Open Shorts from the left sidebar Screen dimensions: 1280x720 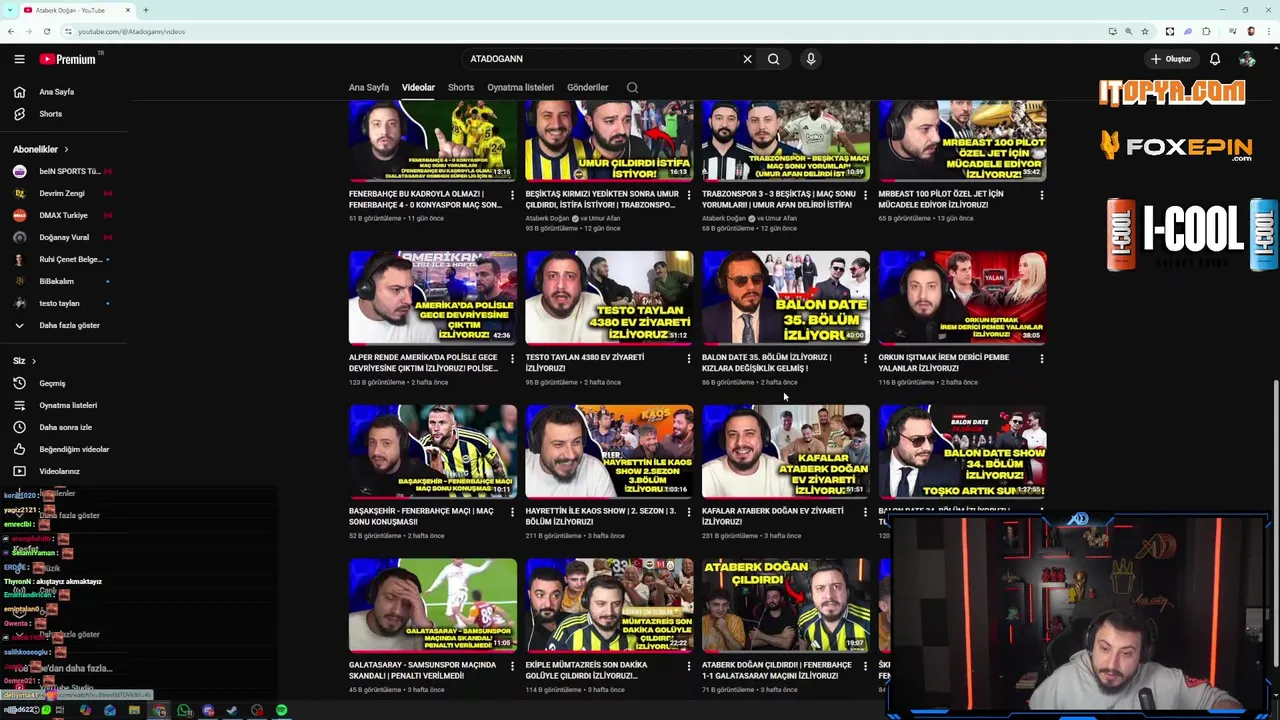pos(63,114)
